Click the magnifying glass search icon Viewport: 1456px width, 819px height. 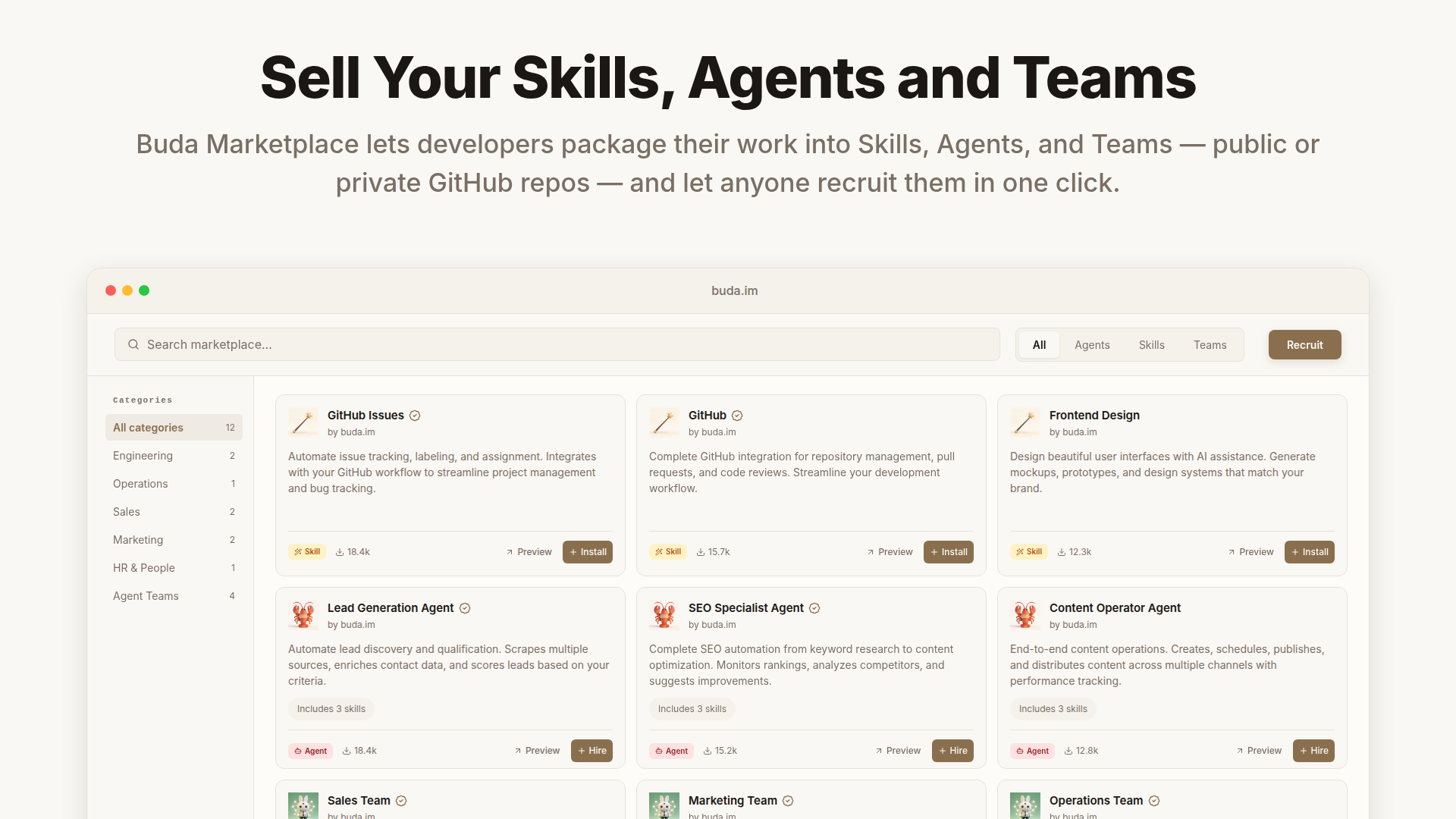[133, 344]
